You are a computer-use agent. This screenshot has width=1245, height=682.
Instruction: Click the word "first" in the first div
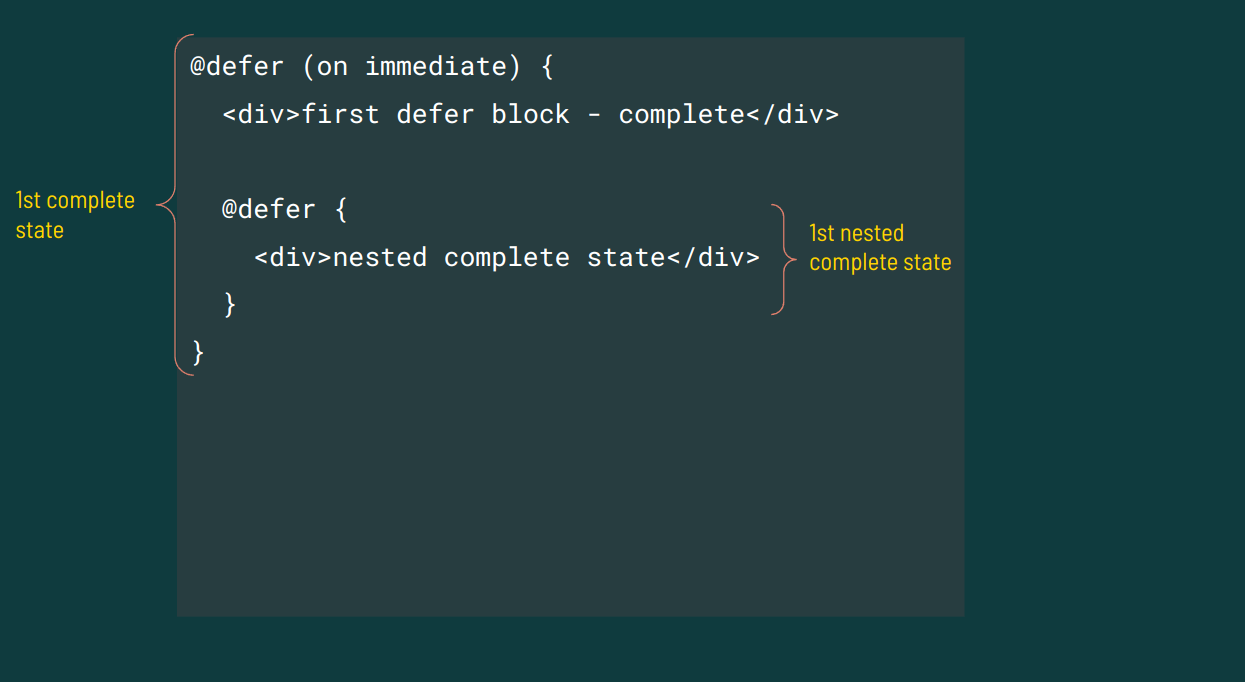[340, 115]
